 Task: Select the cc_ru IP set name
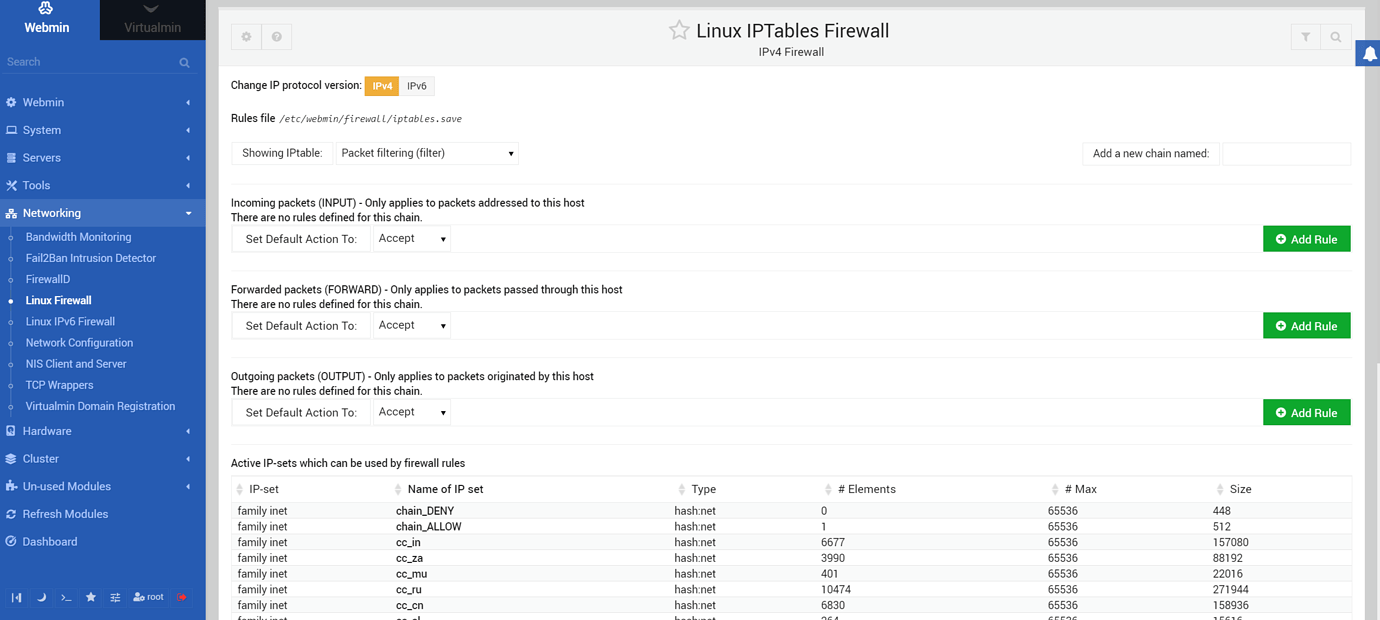coord(409,590)
